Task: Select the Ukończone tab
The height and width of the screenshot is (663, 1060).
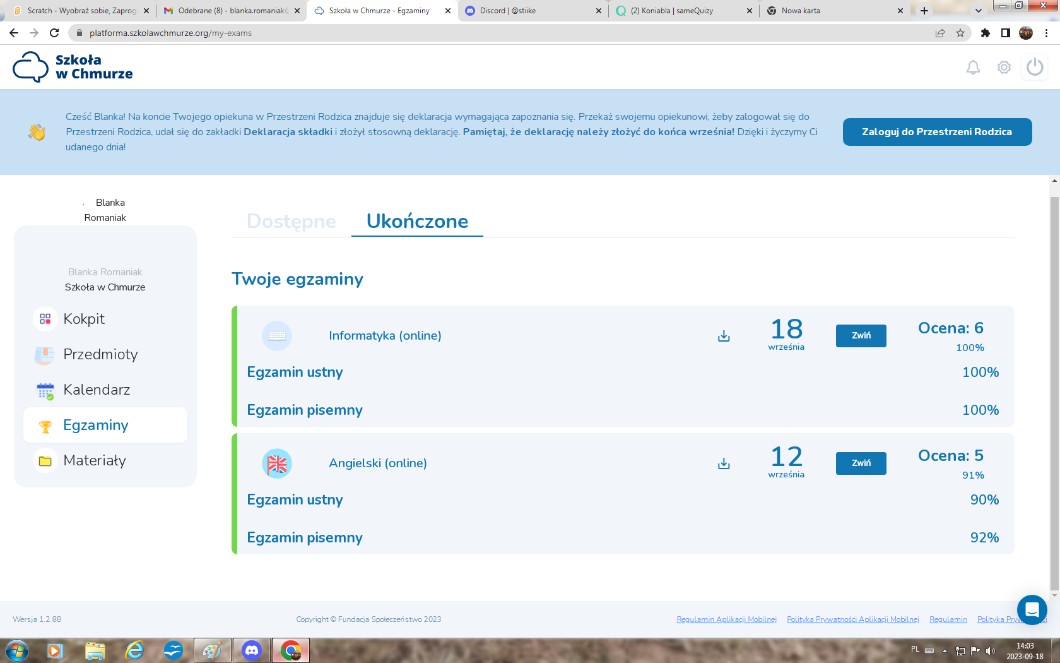Action: click(417, 221)
